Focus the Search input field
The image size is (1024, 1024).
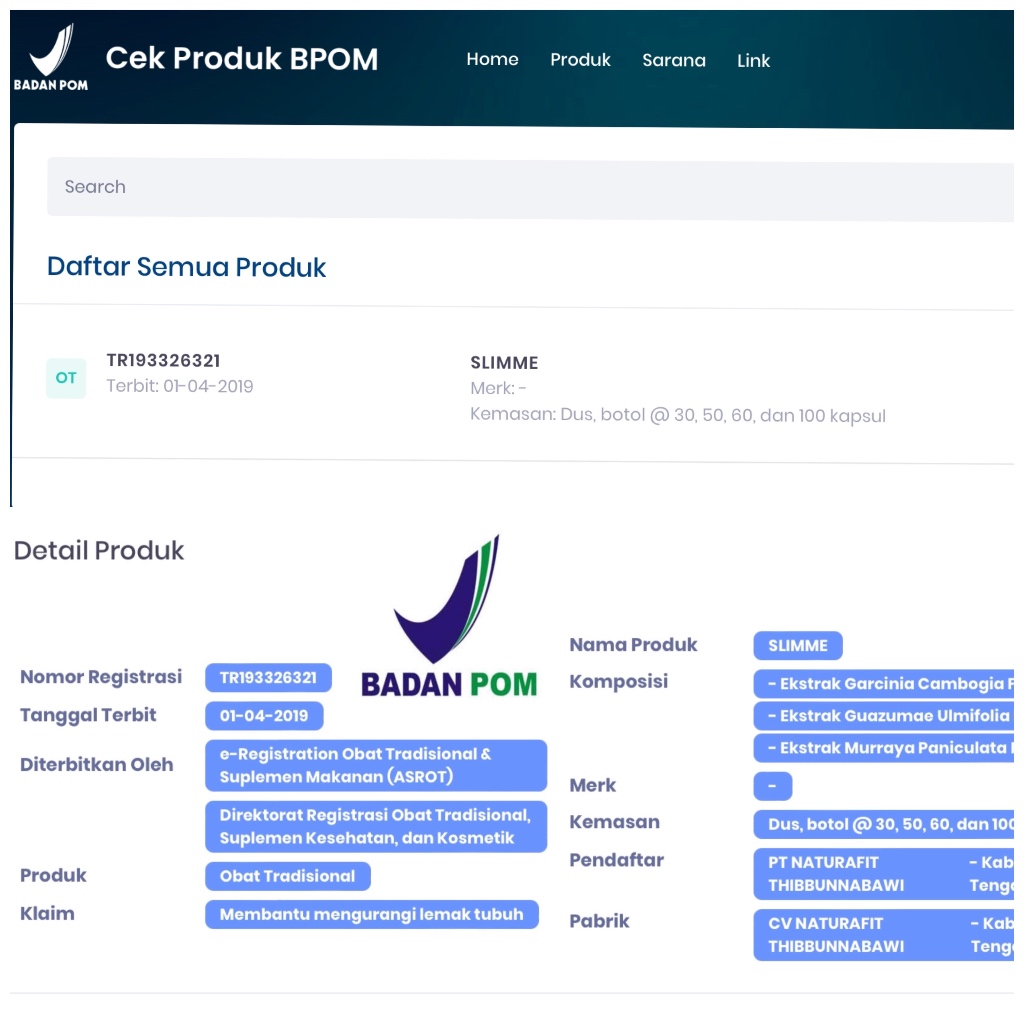point(530,187)
